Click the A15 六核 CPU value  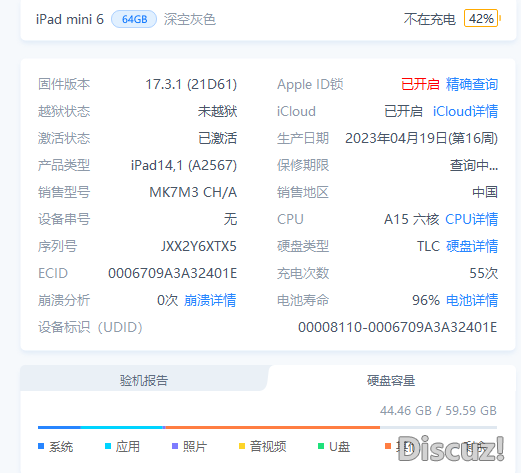(412, 219)
